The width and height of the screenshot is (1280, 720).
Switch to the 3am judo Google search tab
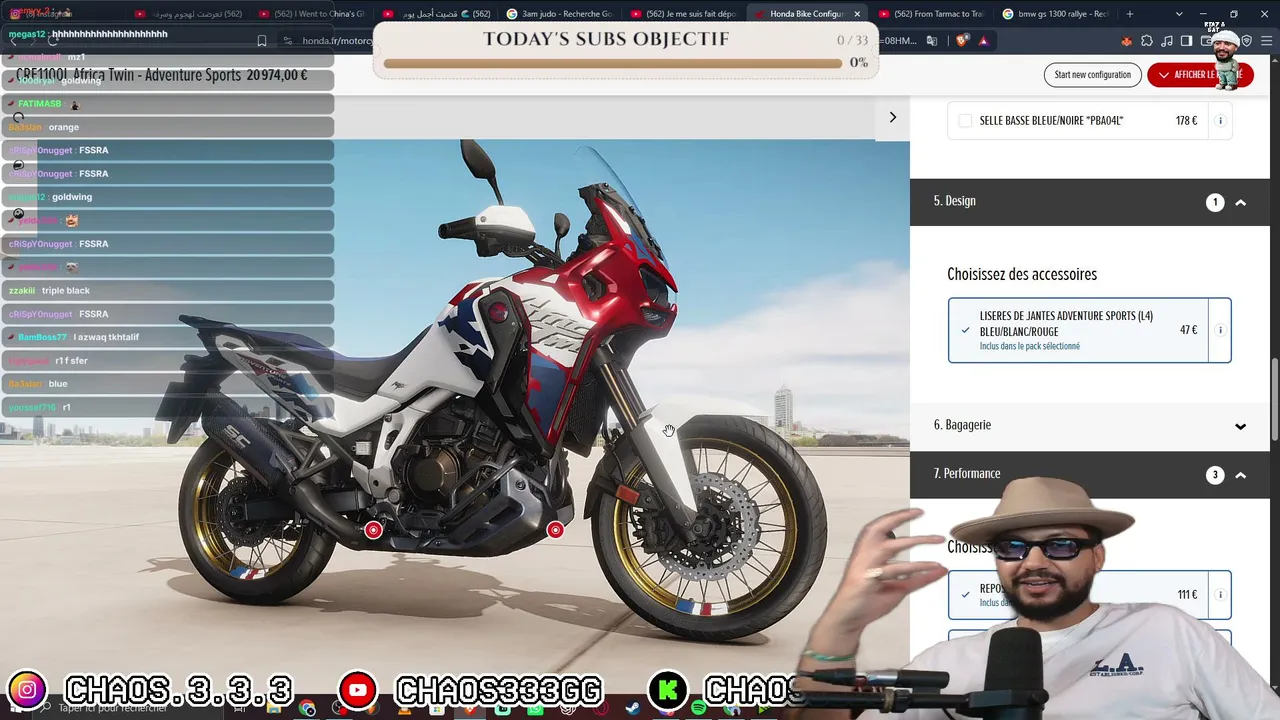(x=562, y=14)
